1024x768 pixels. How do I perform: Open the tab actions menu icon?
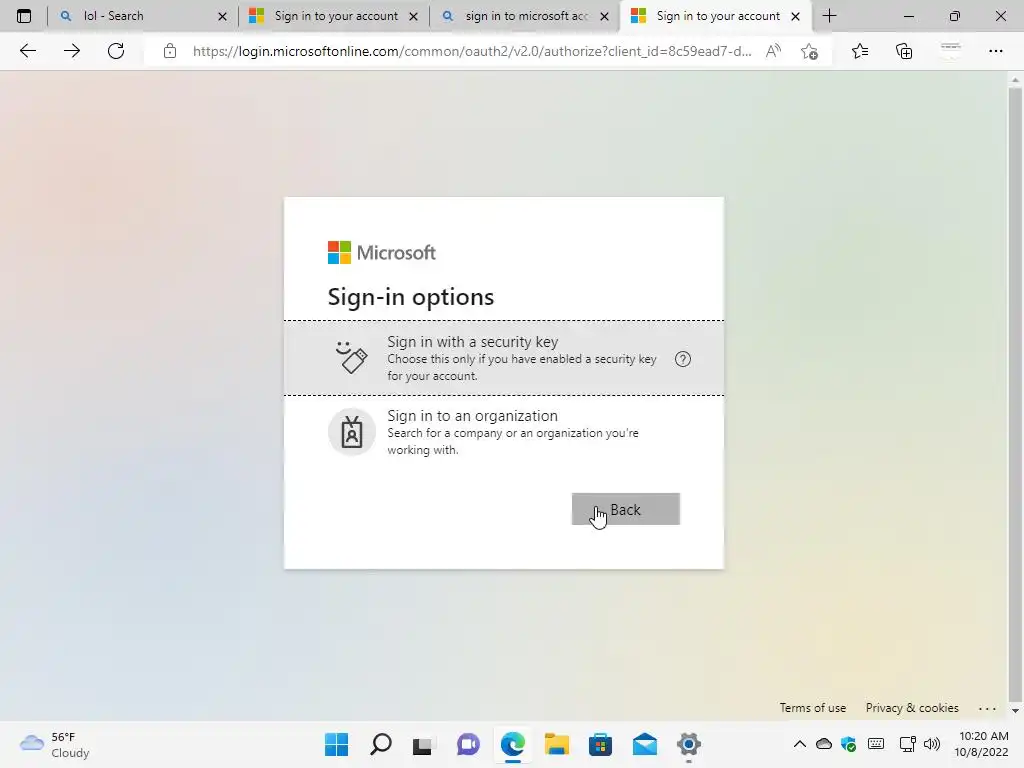point(24,16)
